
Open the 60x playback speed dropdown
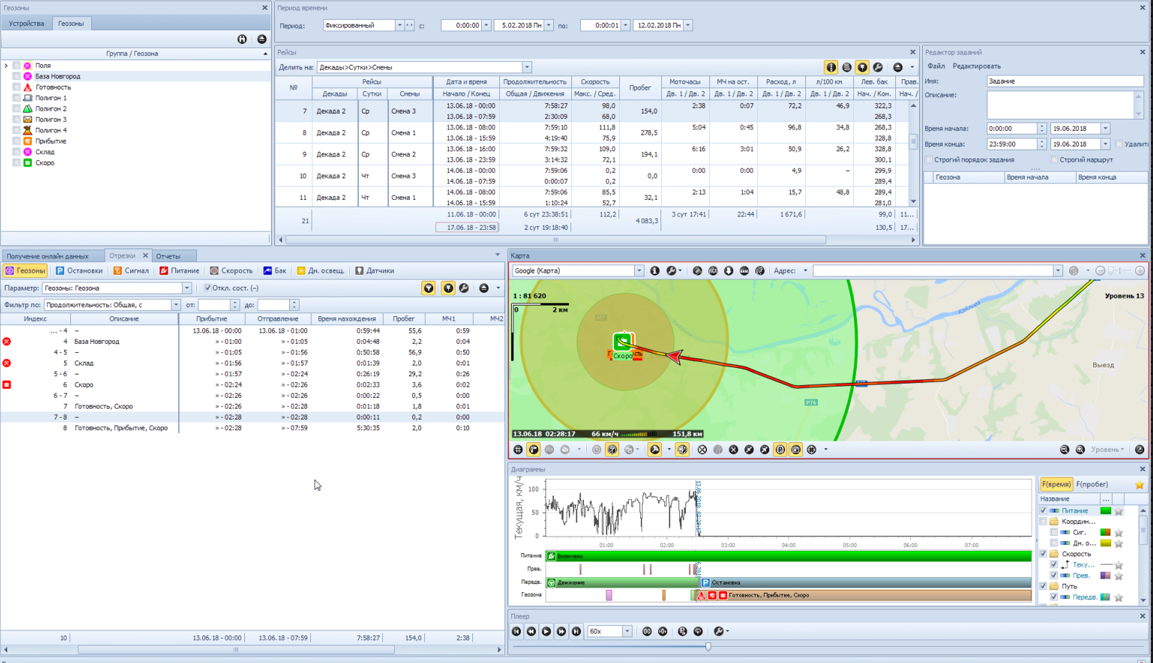pyautogui.click(x=627, y=631)
